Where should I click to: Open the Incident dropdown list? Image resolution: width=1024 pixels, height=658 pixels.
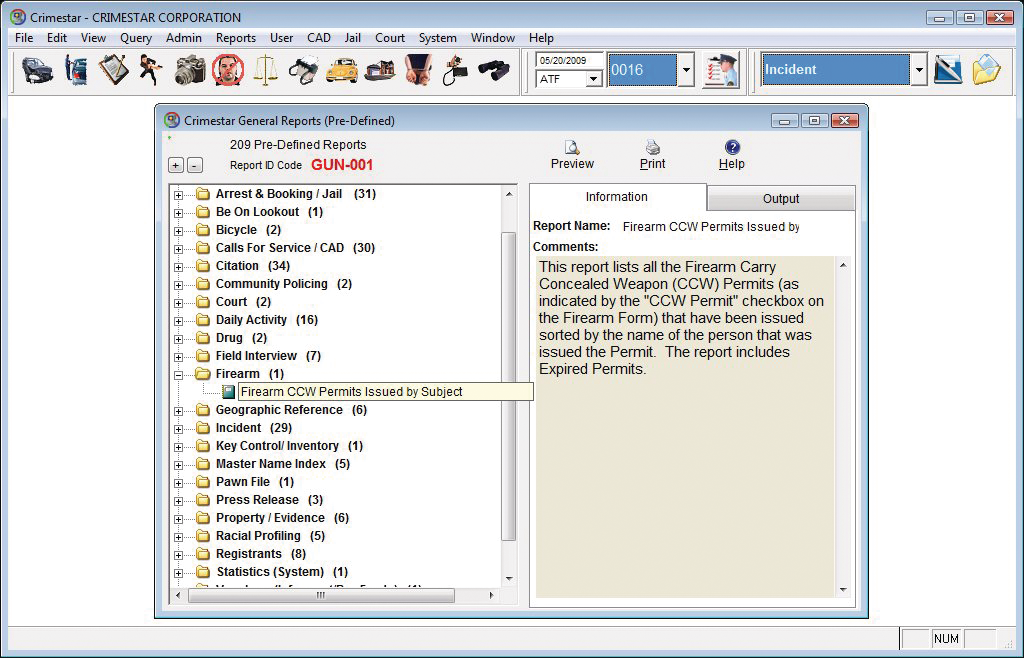pos(918,70)
